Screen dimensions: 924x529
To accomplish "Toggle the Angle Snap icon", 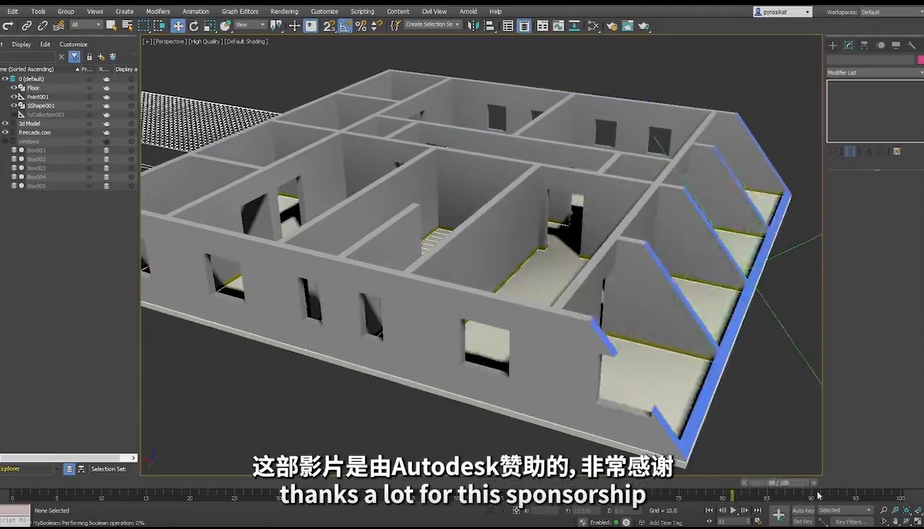I will [345, 25].
